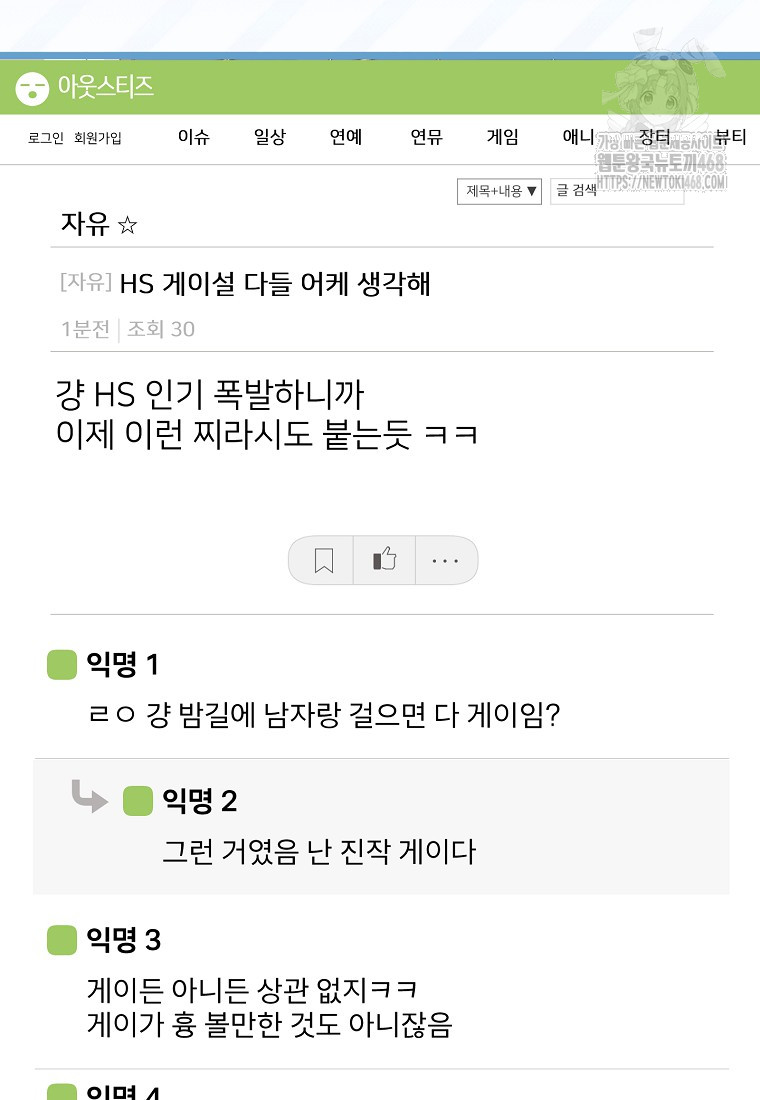The height and width of the screenshot is (1100, 760).
Task: Bookmark this post with the bookmark icon
Action: click(323, 561)
